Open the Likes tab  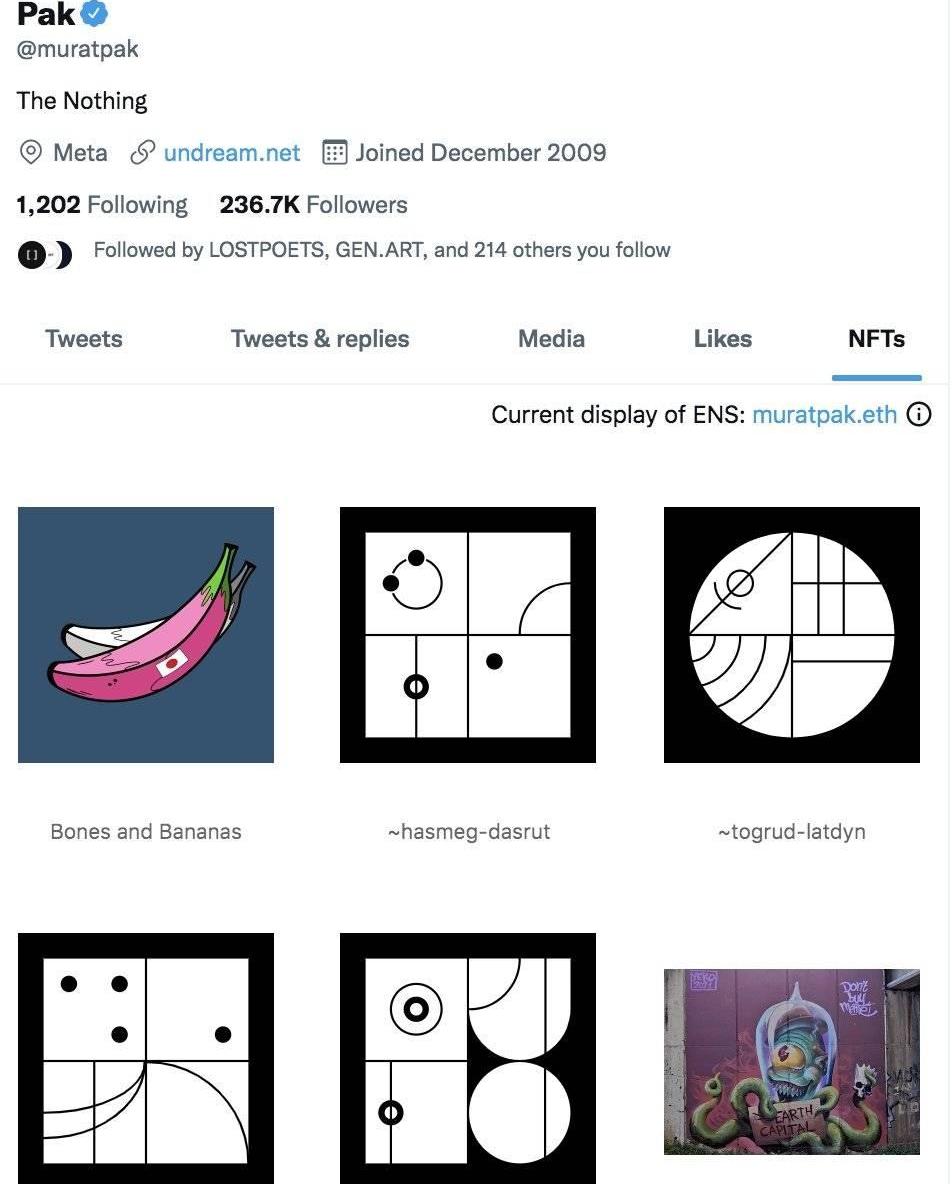[x=722, y=339]
